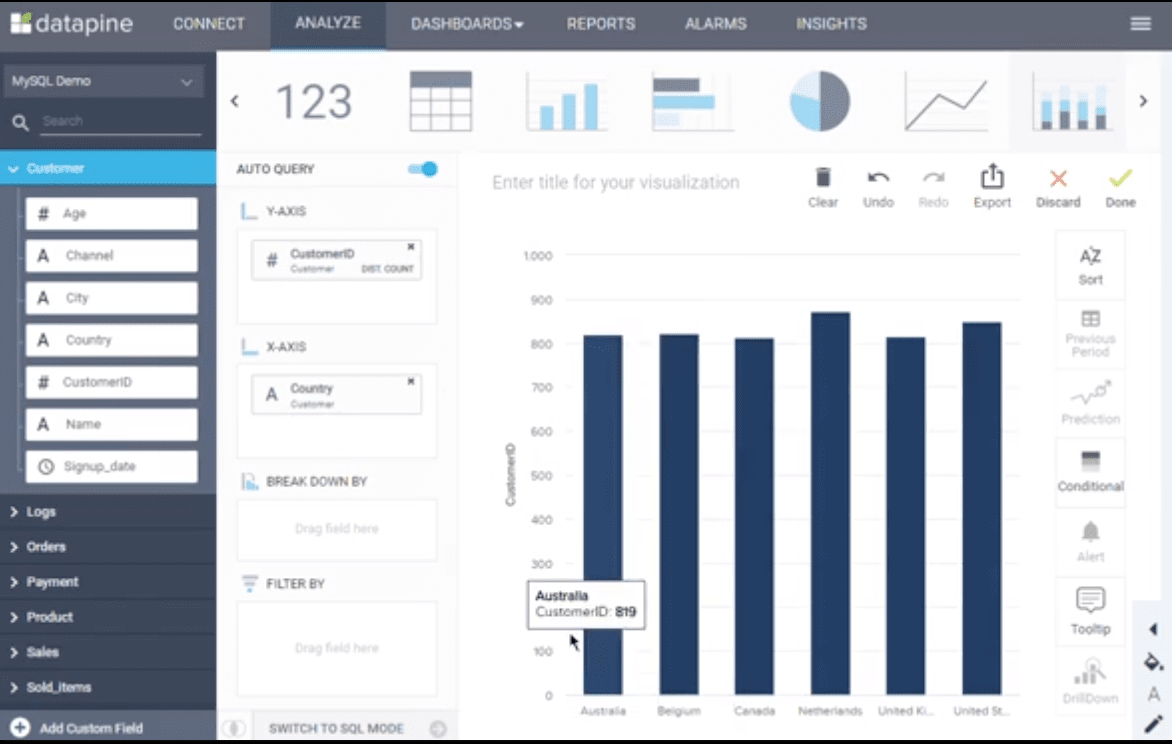Select the table visualization type
This screenshot has width=1172, height=744.
[440, 100]
